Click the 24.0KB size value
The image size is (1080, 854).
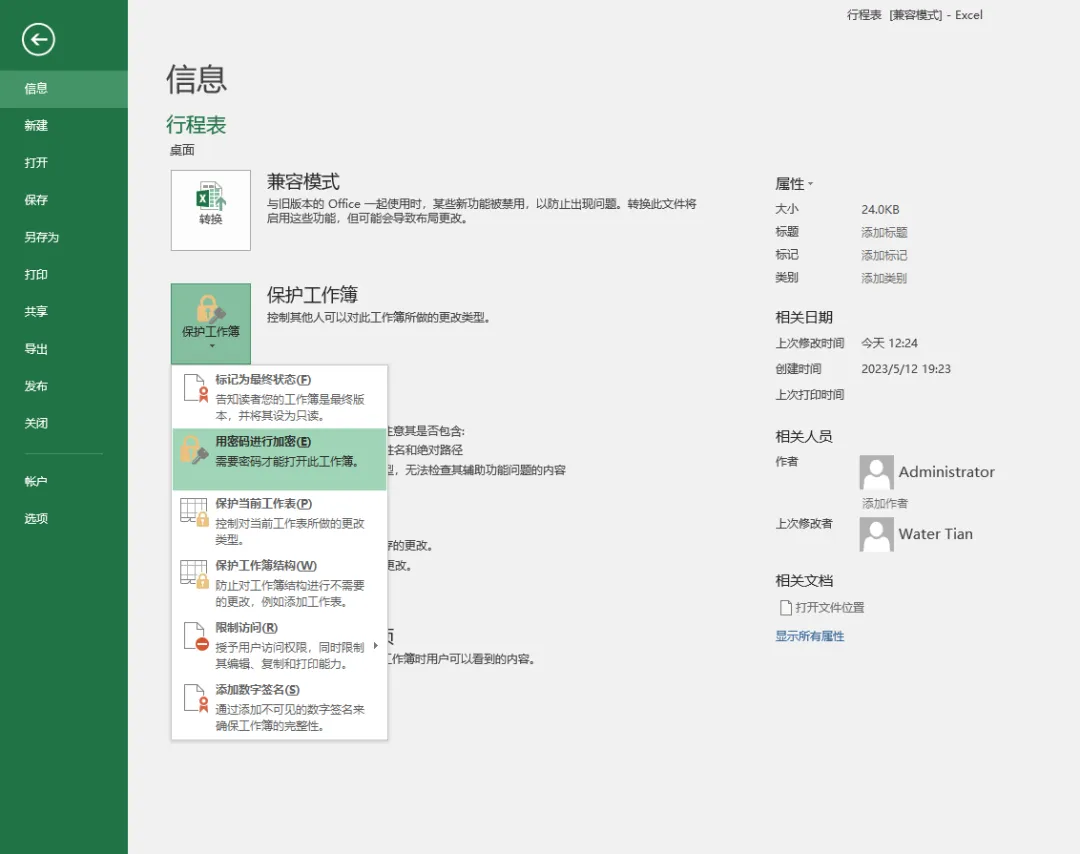tap(880, 209)
